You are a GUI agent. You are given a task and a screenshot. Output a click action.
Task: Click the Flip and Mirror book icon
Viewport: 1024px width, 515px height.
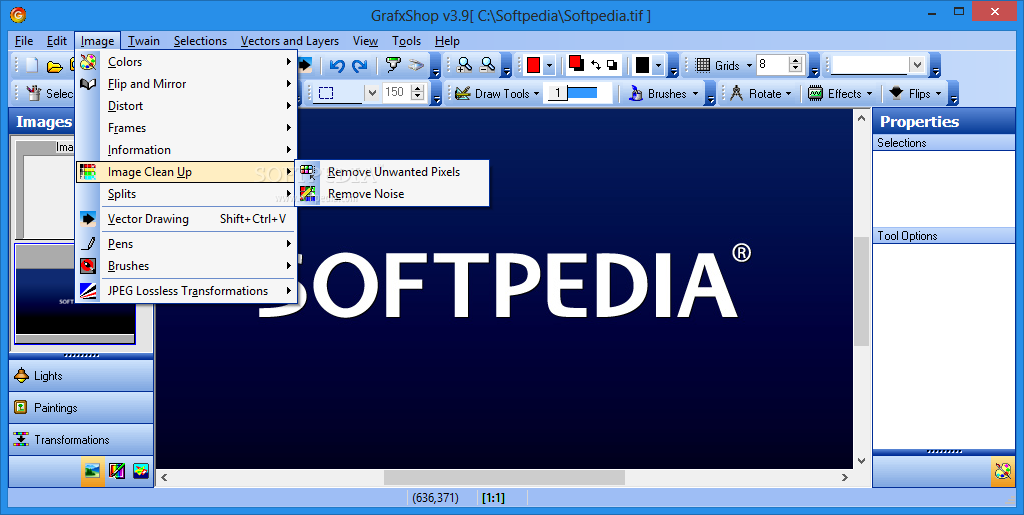88,84
